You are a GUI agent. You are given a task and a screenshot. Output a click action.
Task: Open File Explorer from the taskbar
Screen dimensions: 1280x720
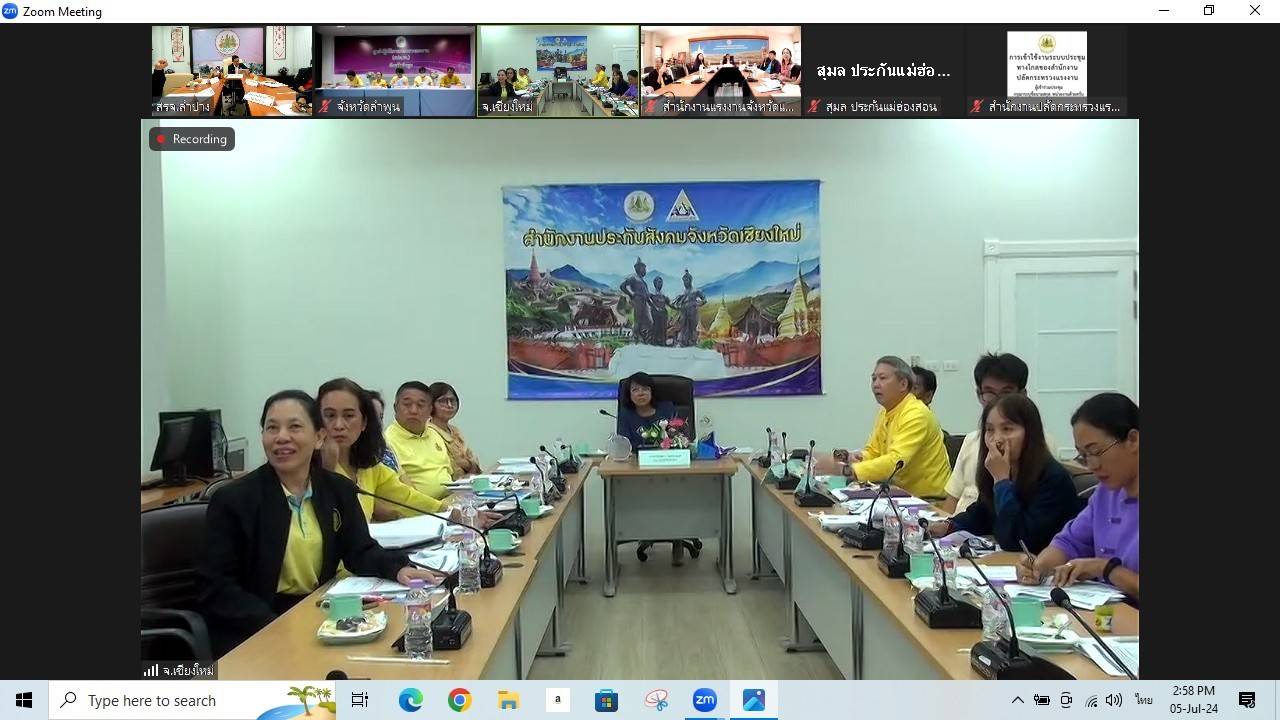pyautogui.click(x=509, y=700)
